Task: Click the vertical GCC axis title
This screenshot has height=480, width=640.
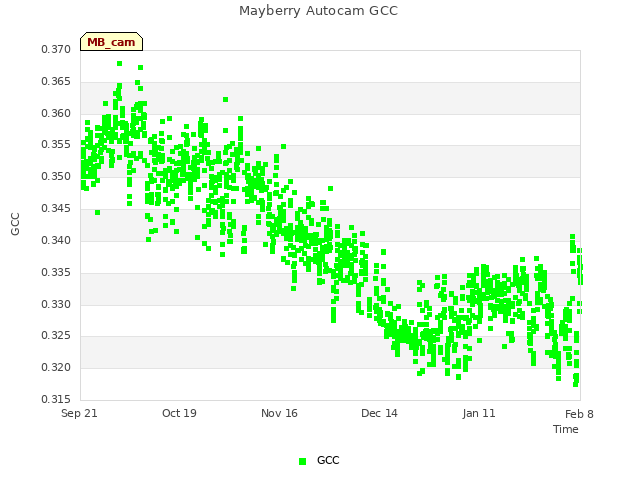Action: click(15, 224)
